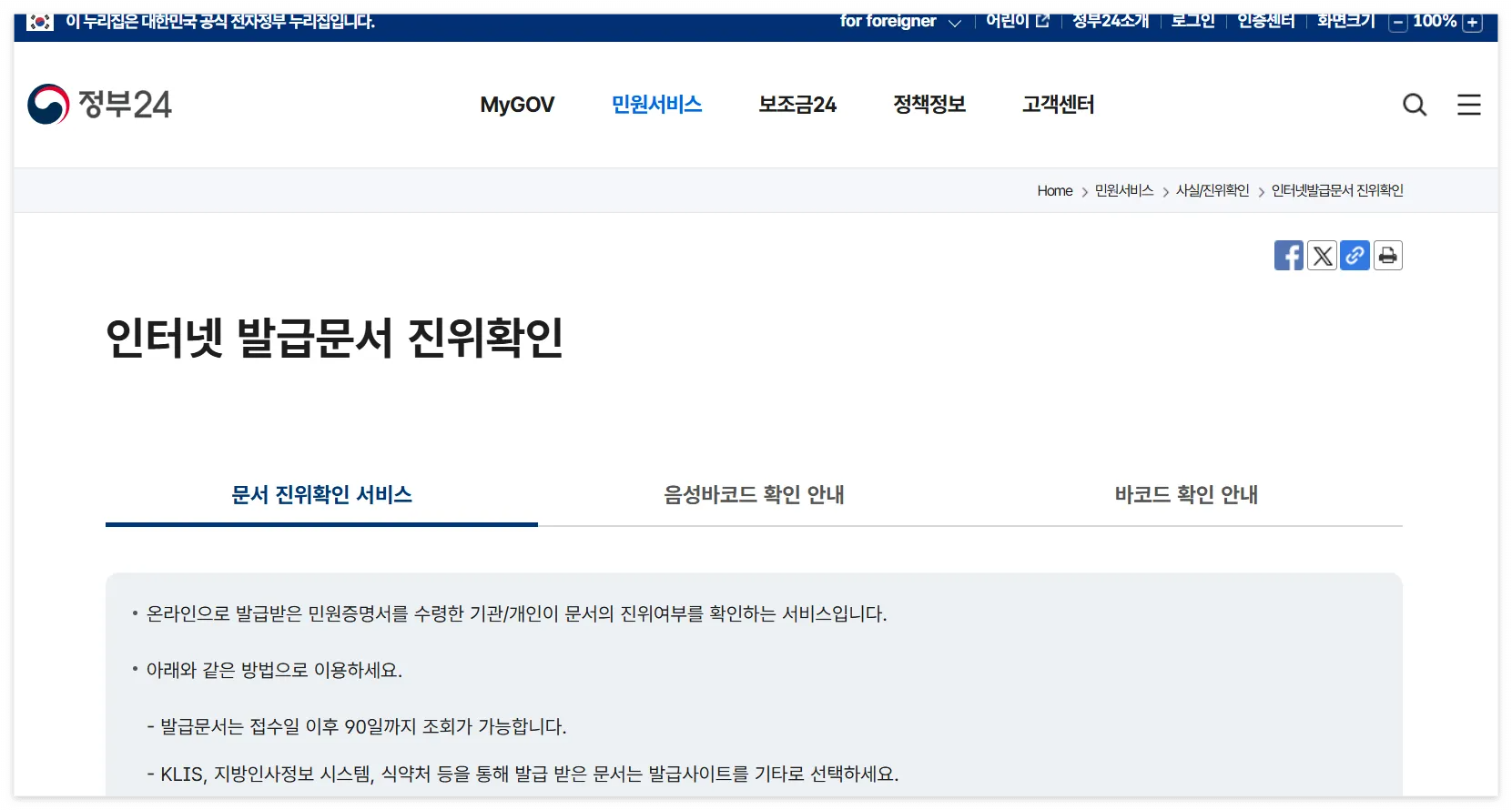1512x810 pixels.
Task: Open the site search magnifier icon
Action: tap(1415, 105)
